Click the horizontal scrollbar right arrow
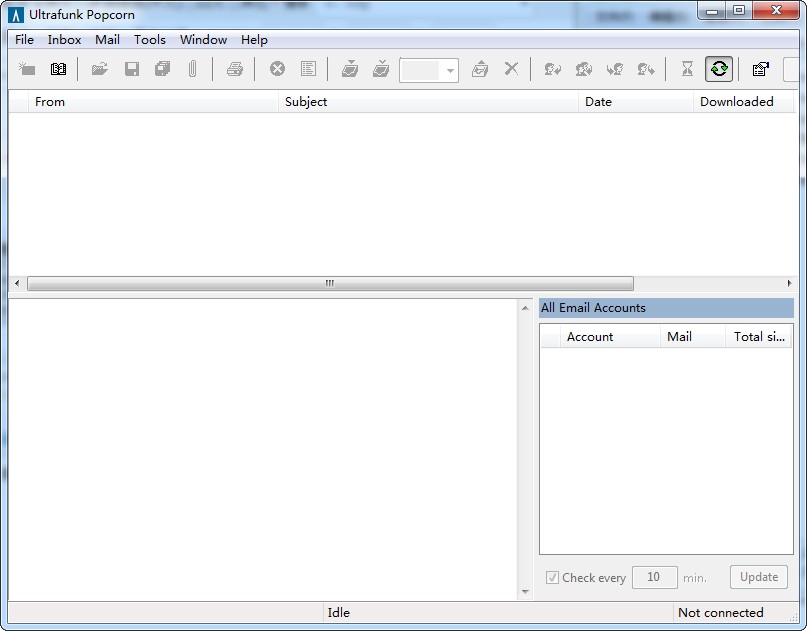 [790, 283]
